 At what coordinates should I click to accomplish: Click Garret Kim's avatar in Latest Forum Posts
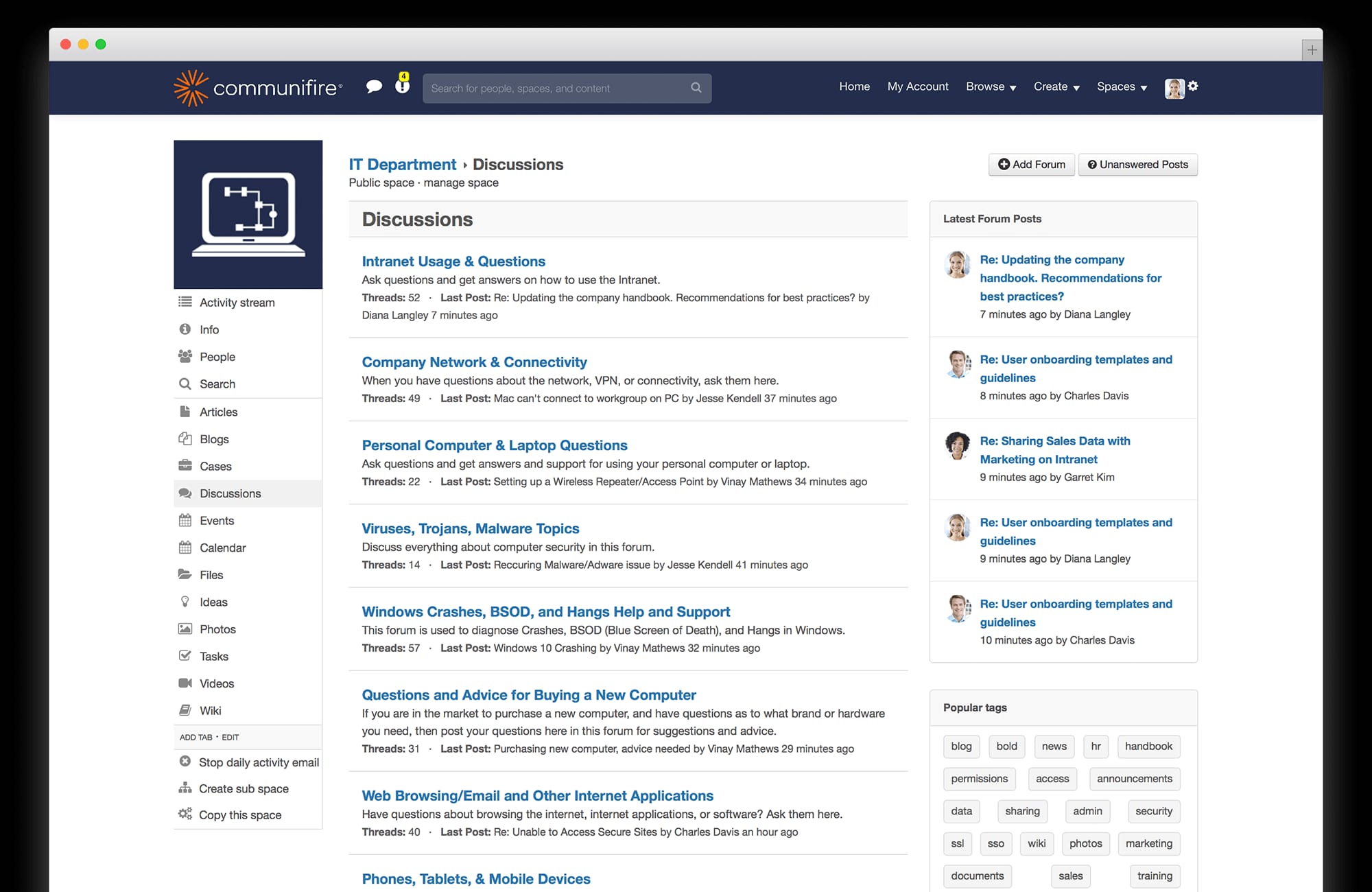[x=957, y=445]
